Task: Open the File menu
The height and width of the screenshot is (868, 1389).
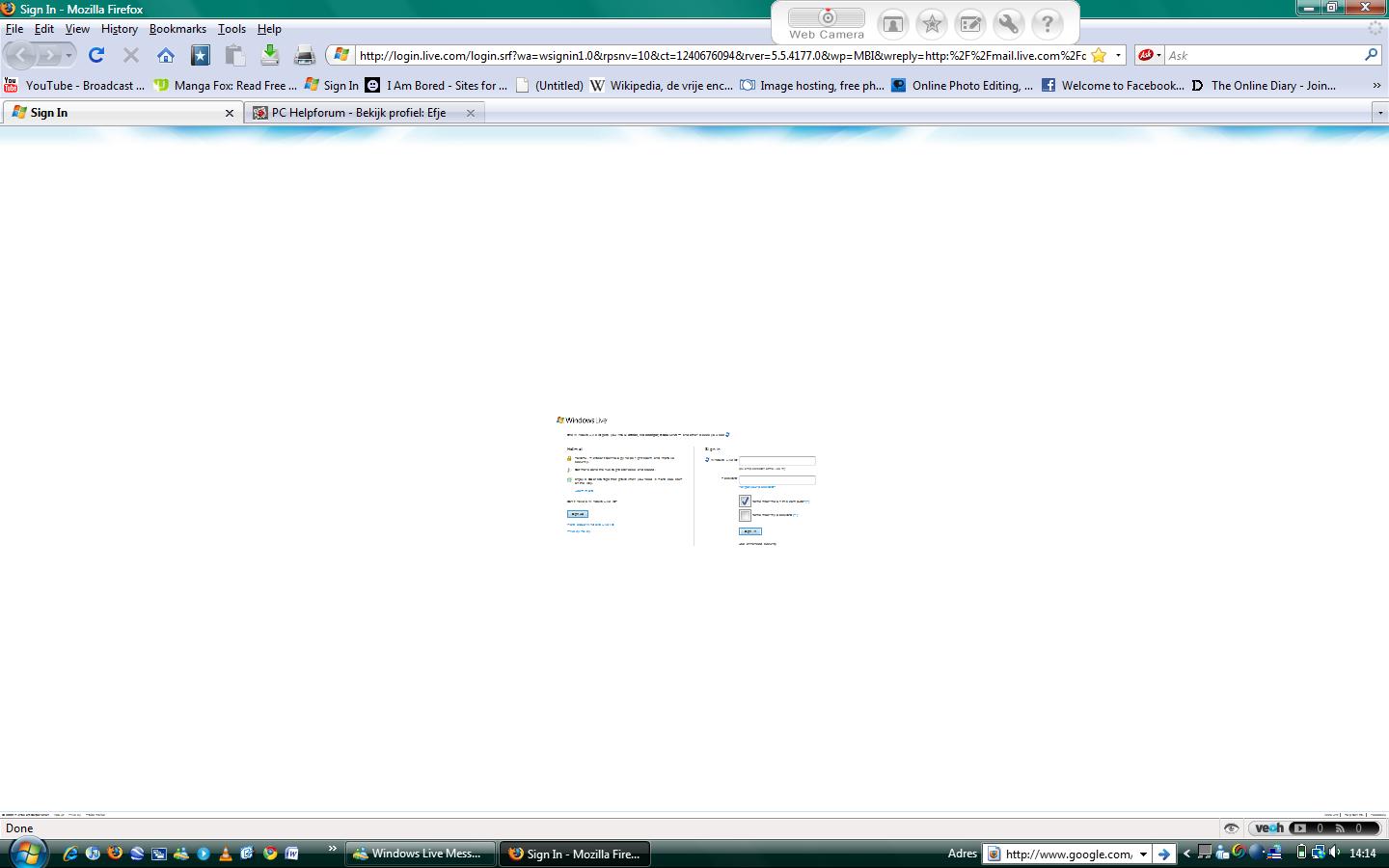Action: point(14,29)
